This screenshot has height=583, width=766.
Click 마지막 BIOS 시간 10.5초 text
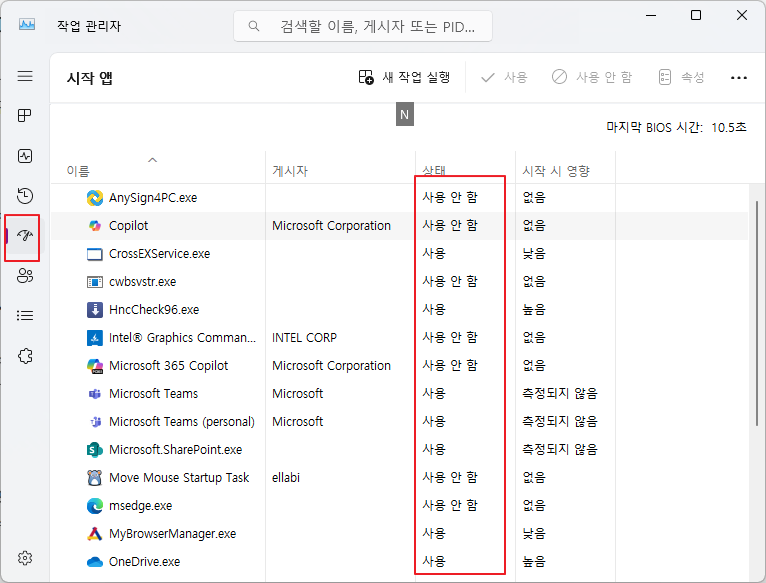tap(676, 128)
